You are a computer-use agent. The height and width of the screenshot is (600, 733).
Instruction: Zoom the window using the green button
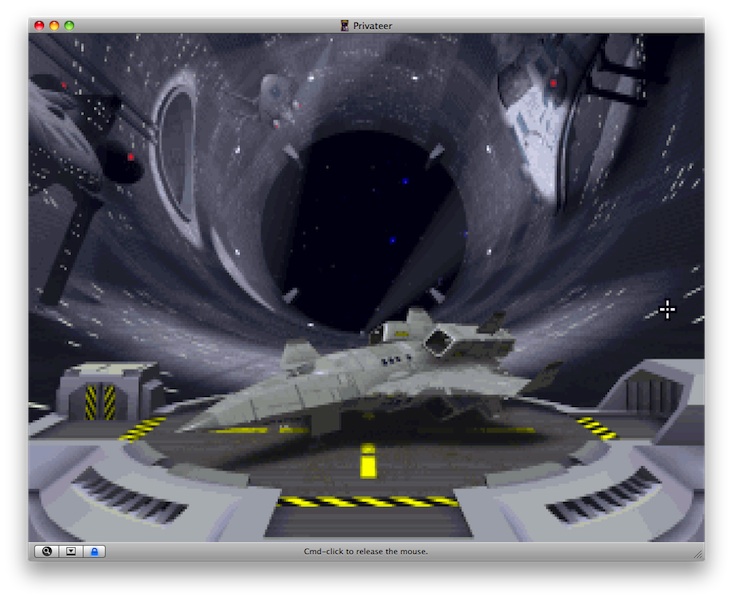point(70,25)
